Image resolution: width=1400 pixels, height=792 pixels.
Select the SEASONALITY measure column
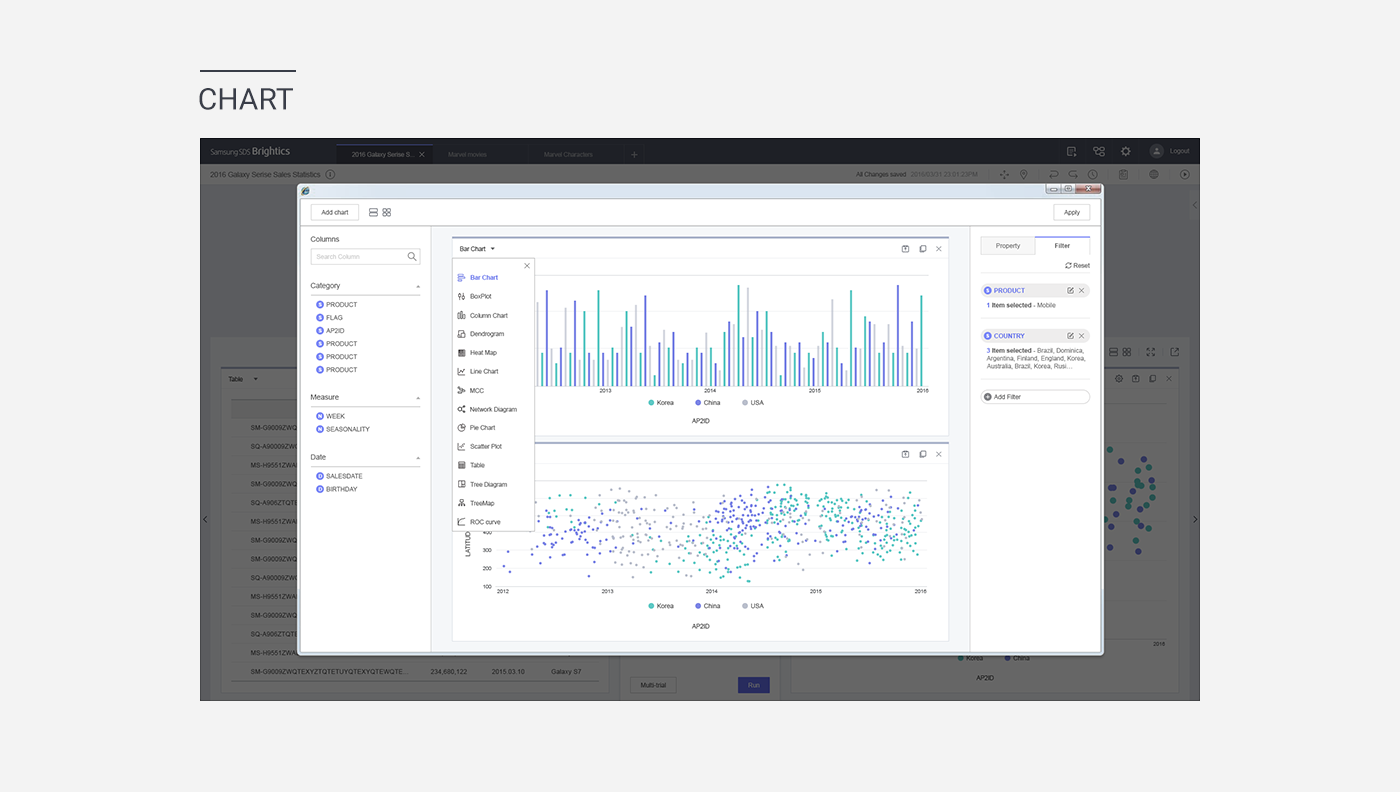(343, 429)
